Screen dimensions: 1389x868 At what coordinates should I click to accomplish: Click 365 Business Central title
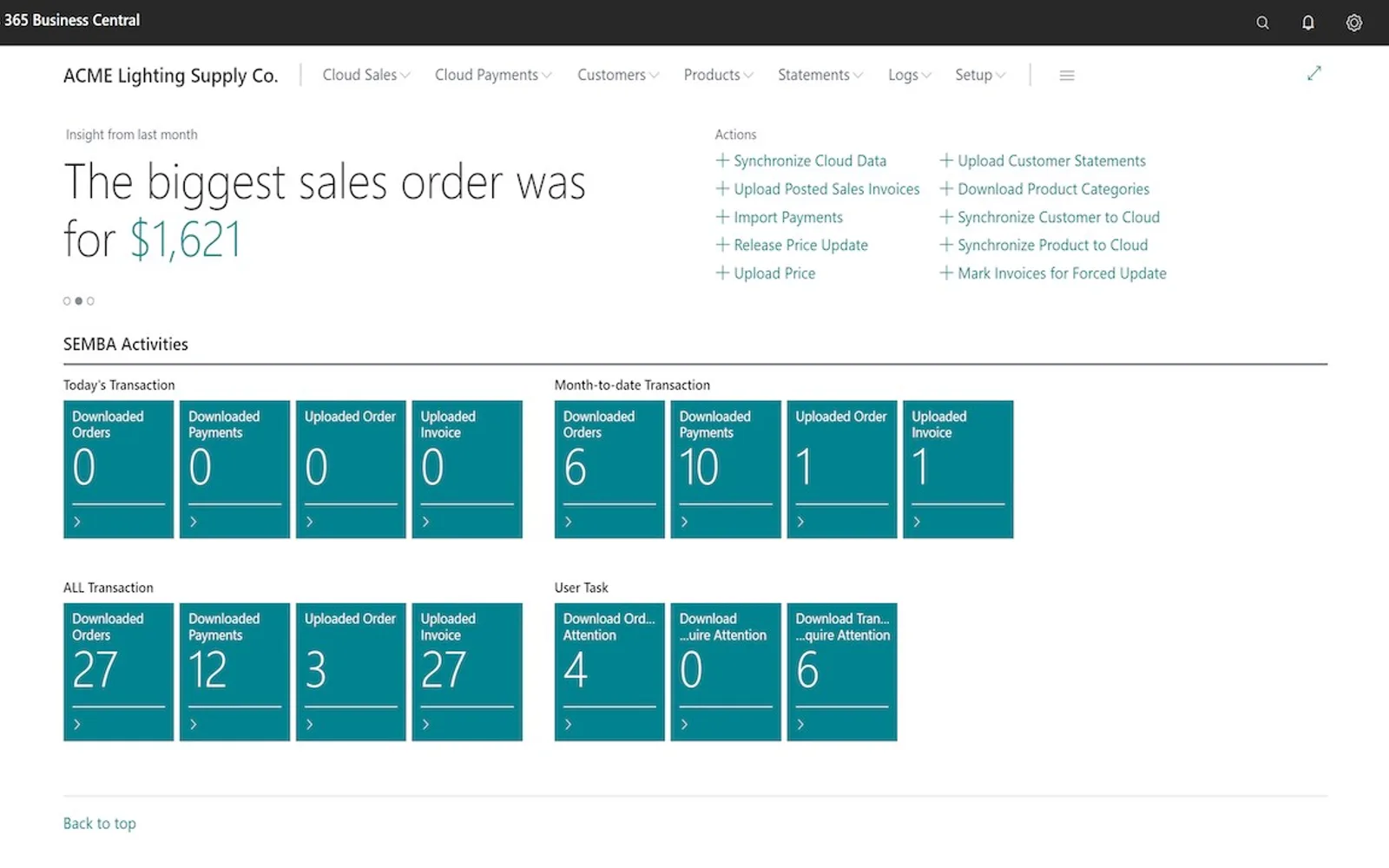point(71,19)
